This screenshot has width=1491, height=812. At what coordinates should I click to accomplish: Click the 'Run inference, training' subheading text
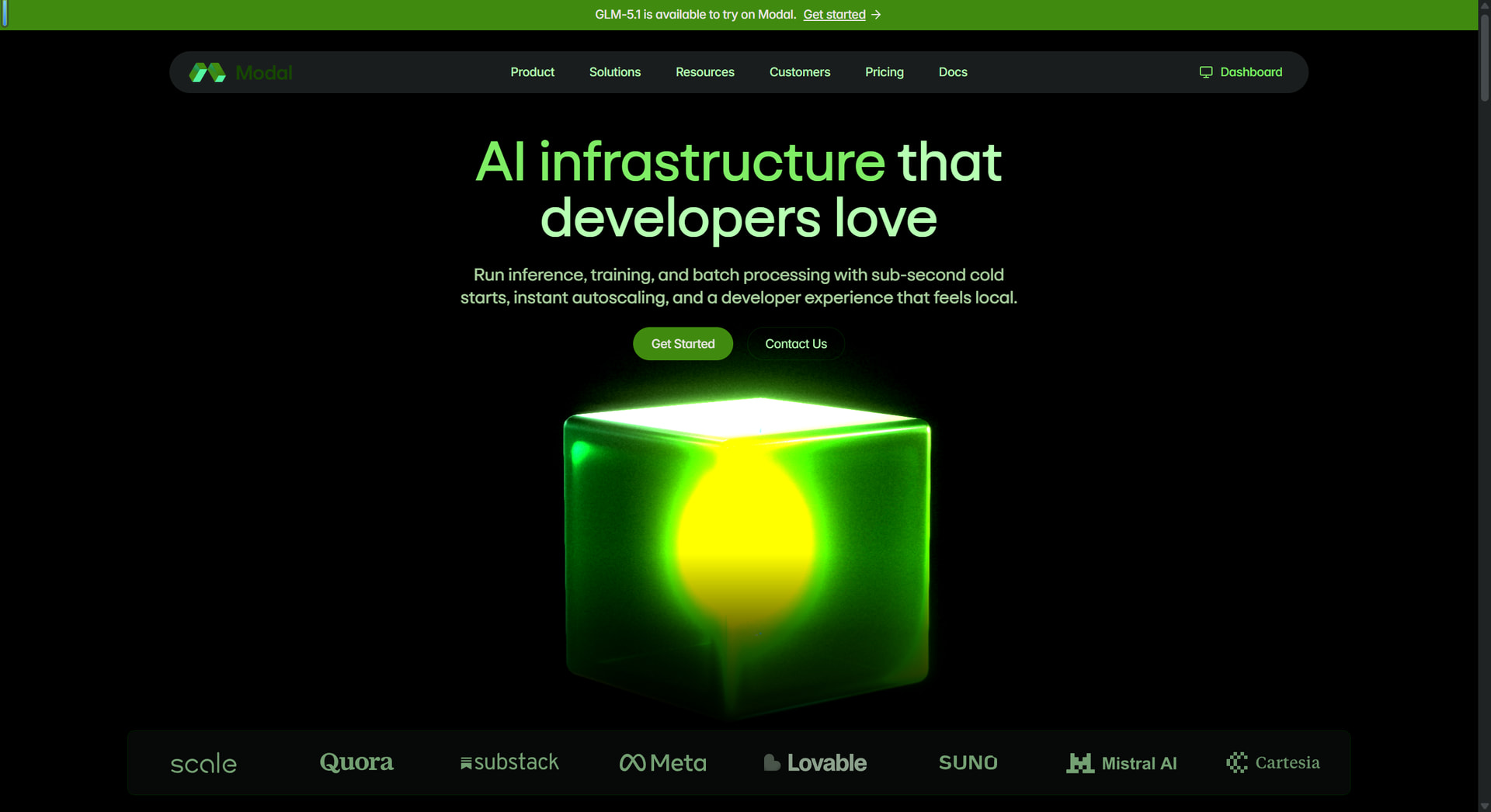tap(739, 286)
